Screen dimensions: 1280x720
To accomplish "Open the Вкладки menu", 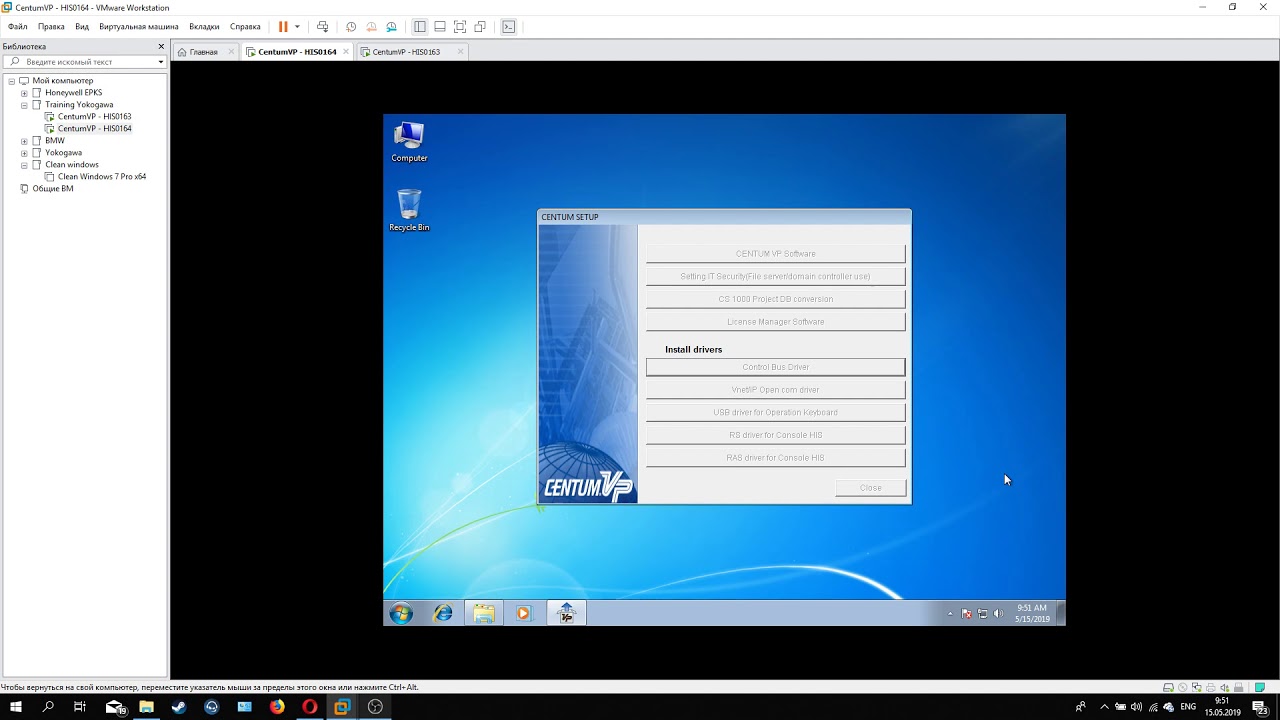I will point(204,27).
